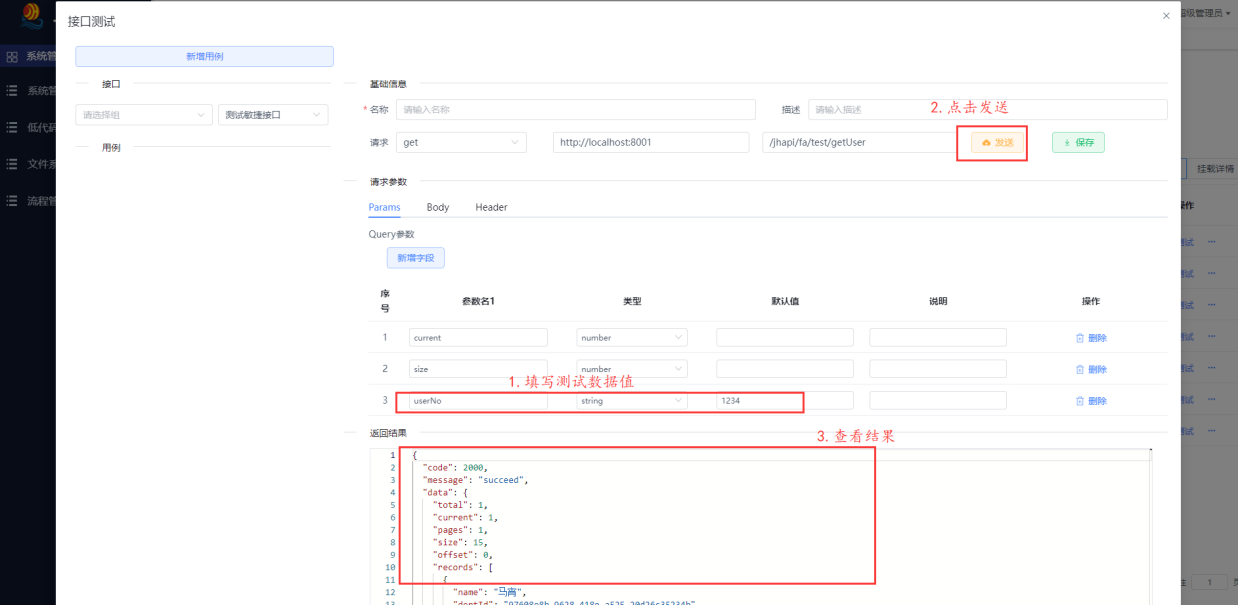Viewport: 1238px width, 605px height.
Task: Click the 系统管理 grid icon in sidebar
Action: pos(12,57)
